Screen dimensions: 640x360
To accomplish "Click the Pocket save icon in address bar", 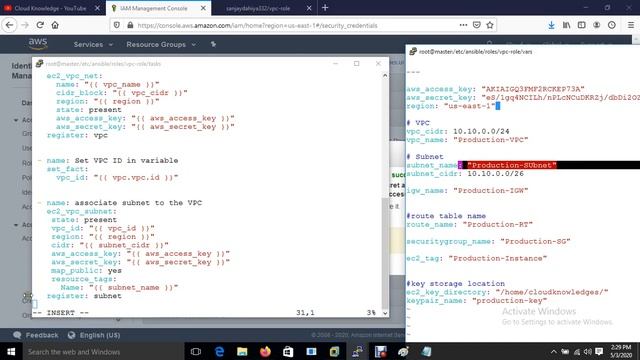I will tap(476, 25).
